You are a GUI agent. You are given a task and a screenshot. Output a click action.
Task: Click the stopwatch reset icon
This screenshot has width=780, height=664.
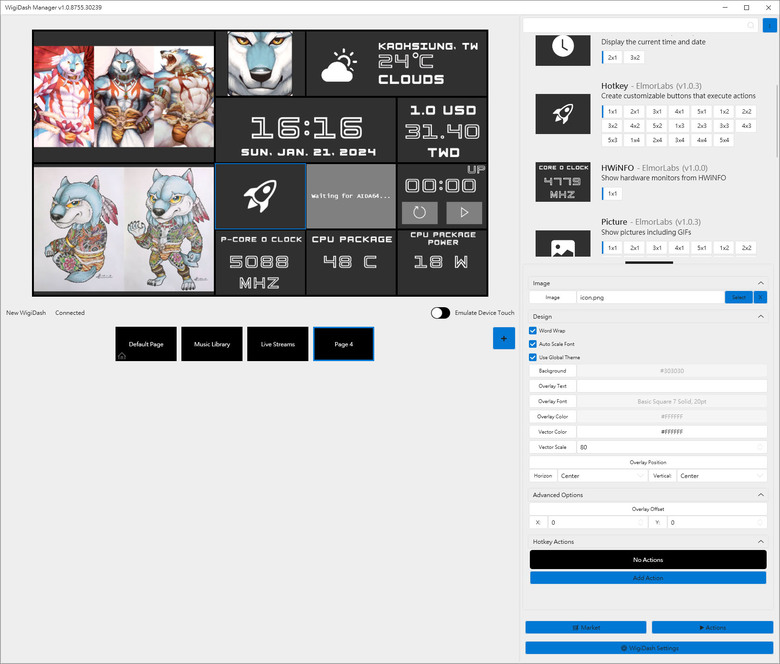tap(419, 212)
